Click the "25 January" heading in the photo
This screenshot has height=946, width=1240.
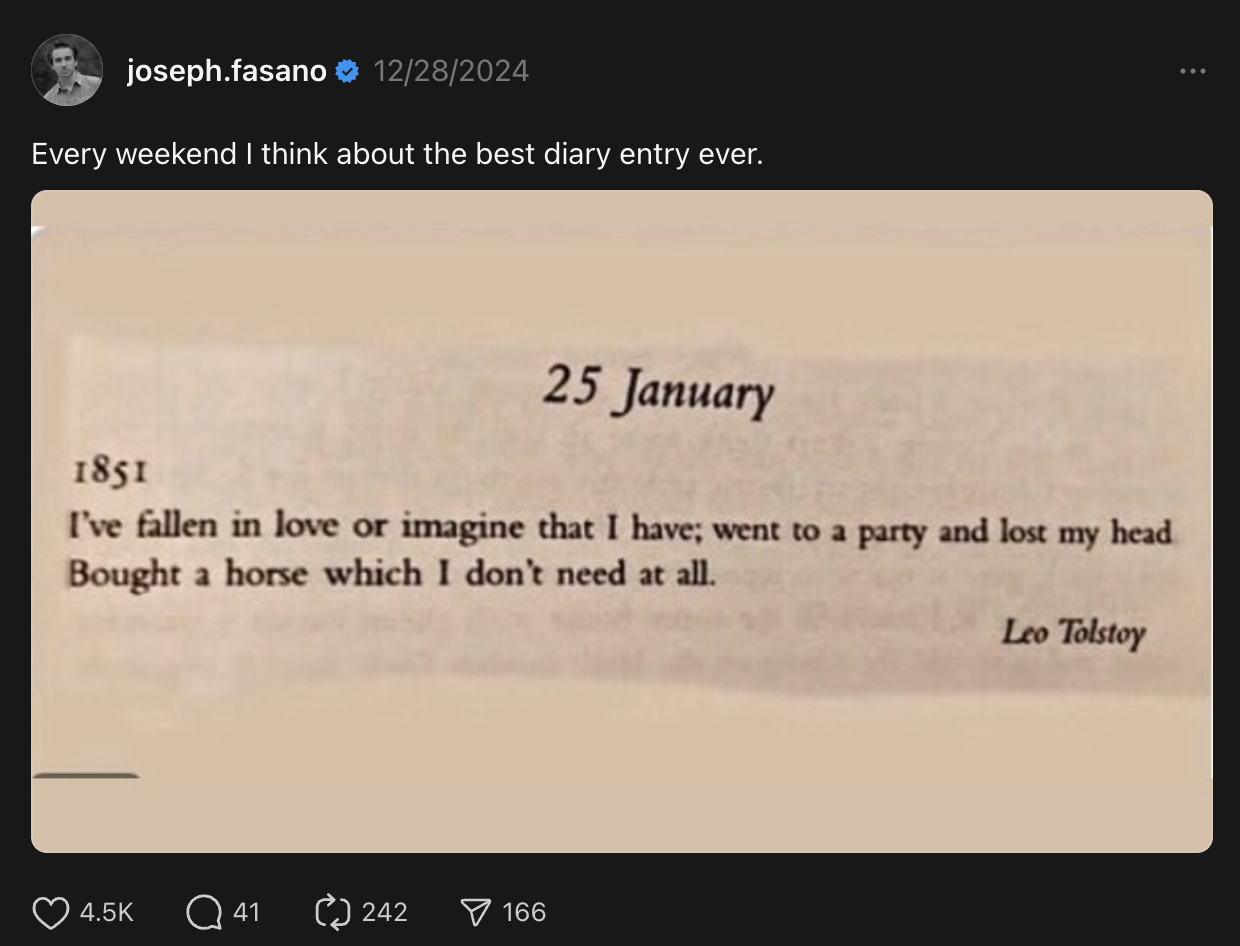[658, 391]
